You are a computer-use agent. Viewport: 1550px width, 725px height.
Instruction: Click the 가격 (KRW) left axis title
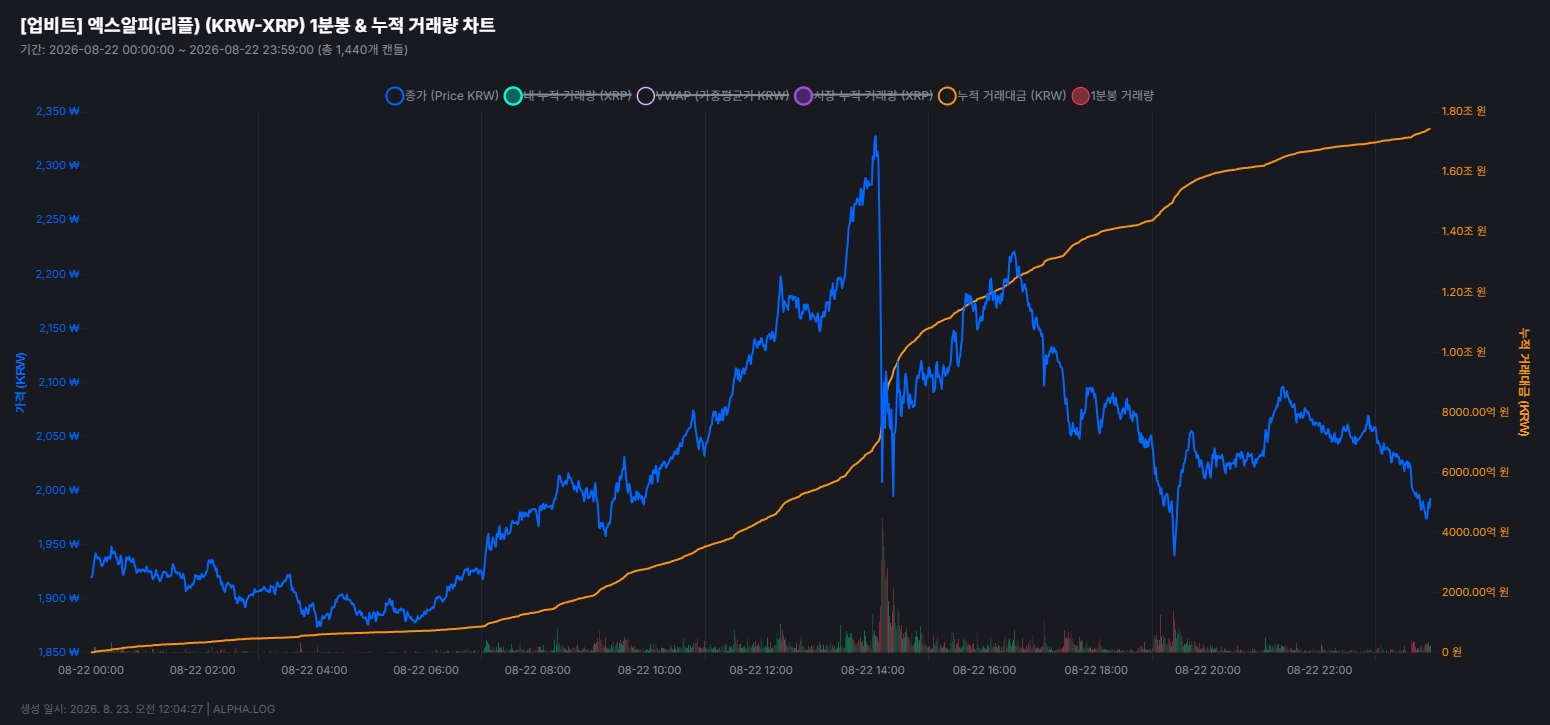(x=20, y=382)
